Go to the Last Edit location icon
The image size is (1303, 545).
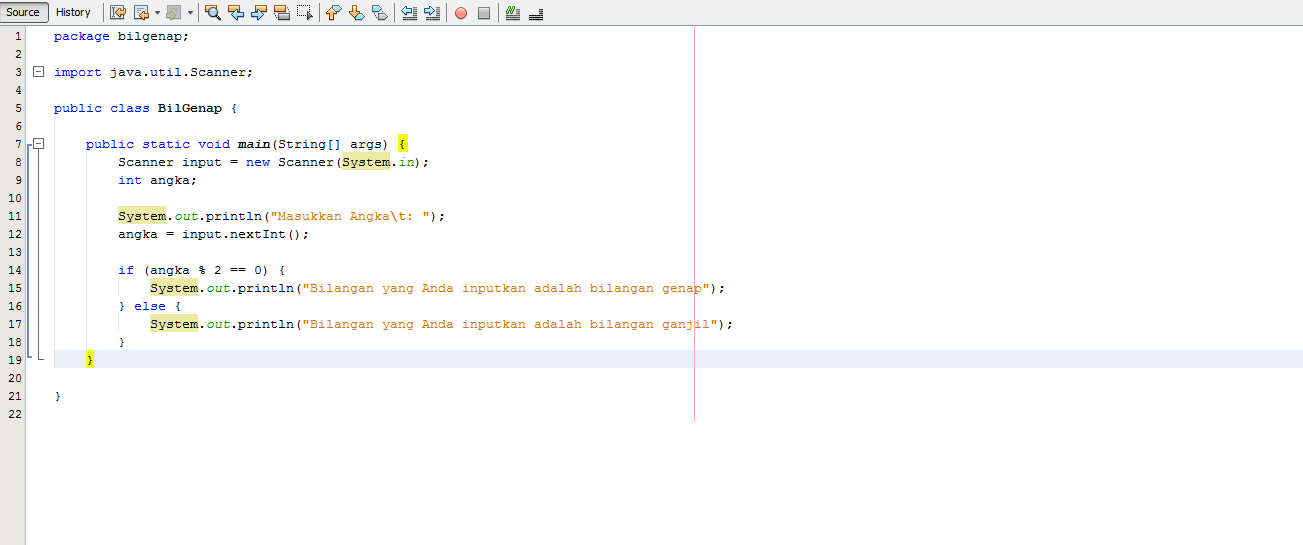pyautogui.click(x=118, y=13)
